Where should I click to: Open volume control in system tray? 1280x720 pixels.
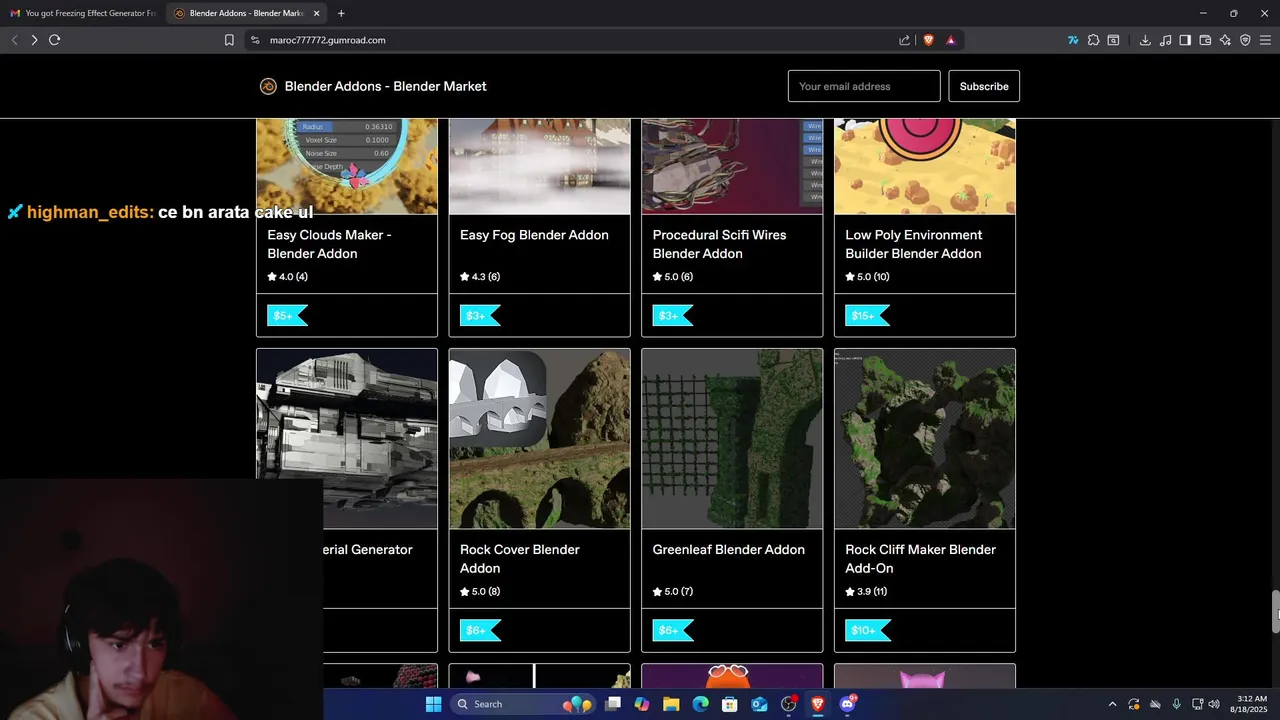pyautogui.click(x=1214, y=704)
